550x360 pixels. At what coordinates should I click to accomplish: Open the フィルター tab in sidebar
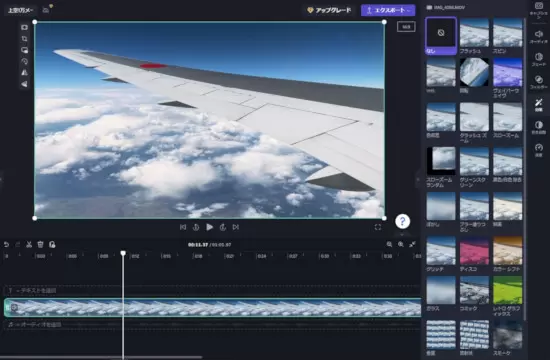click(x=538, y=82)
